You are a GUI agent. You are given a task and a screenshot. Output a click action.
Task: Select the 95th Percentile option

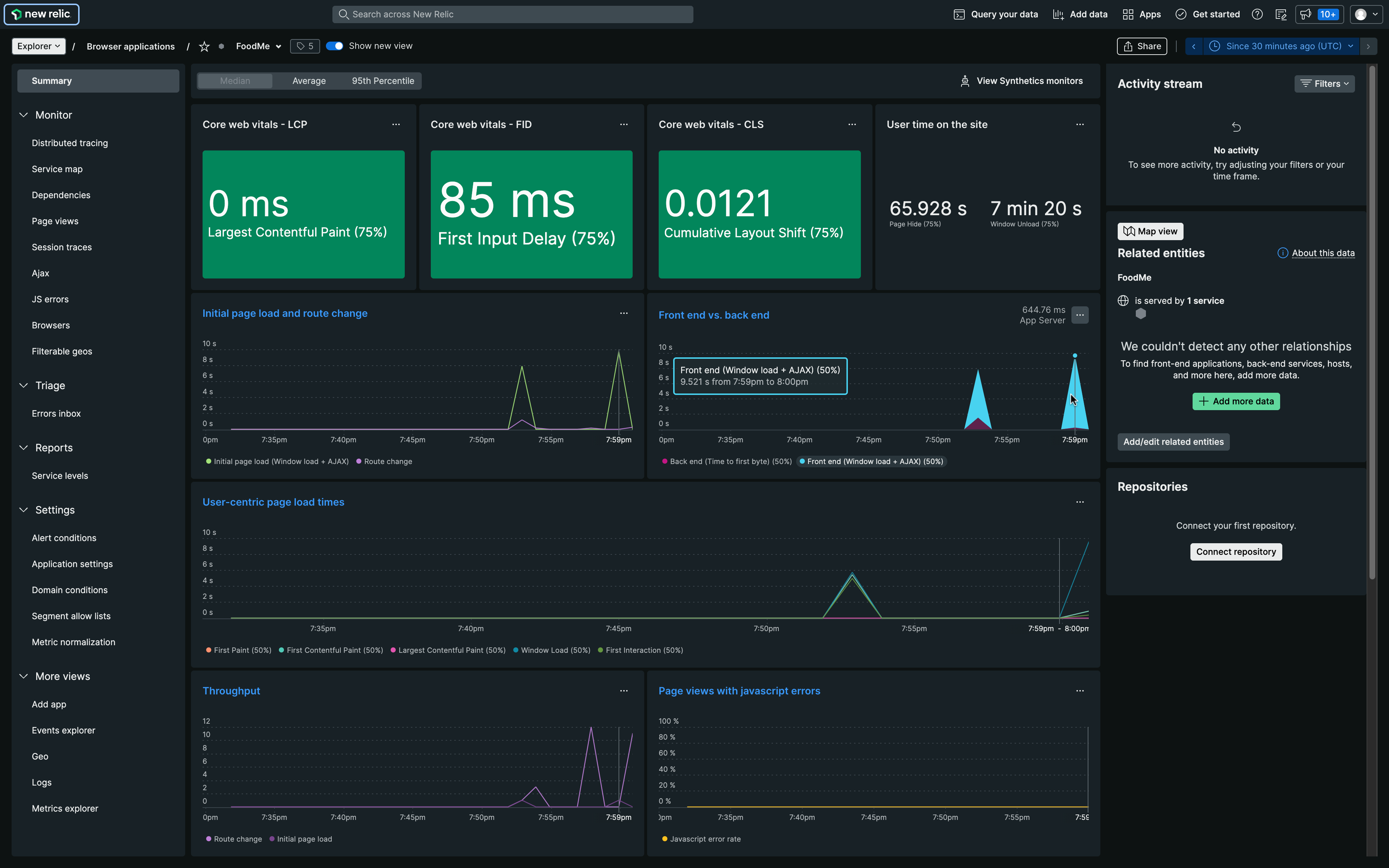pyautogui.click(x=383, y=81)
